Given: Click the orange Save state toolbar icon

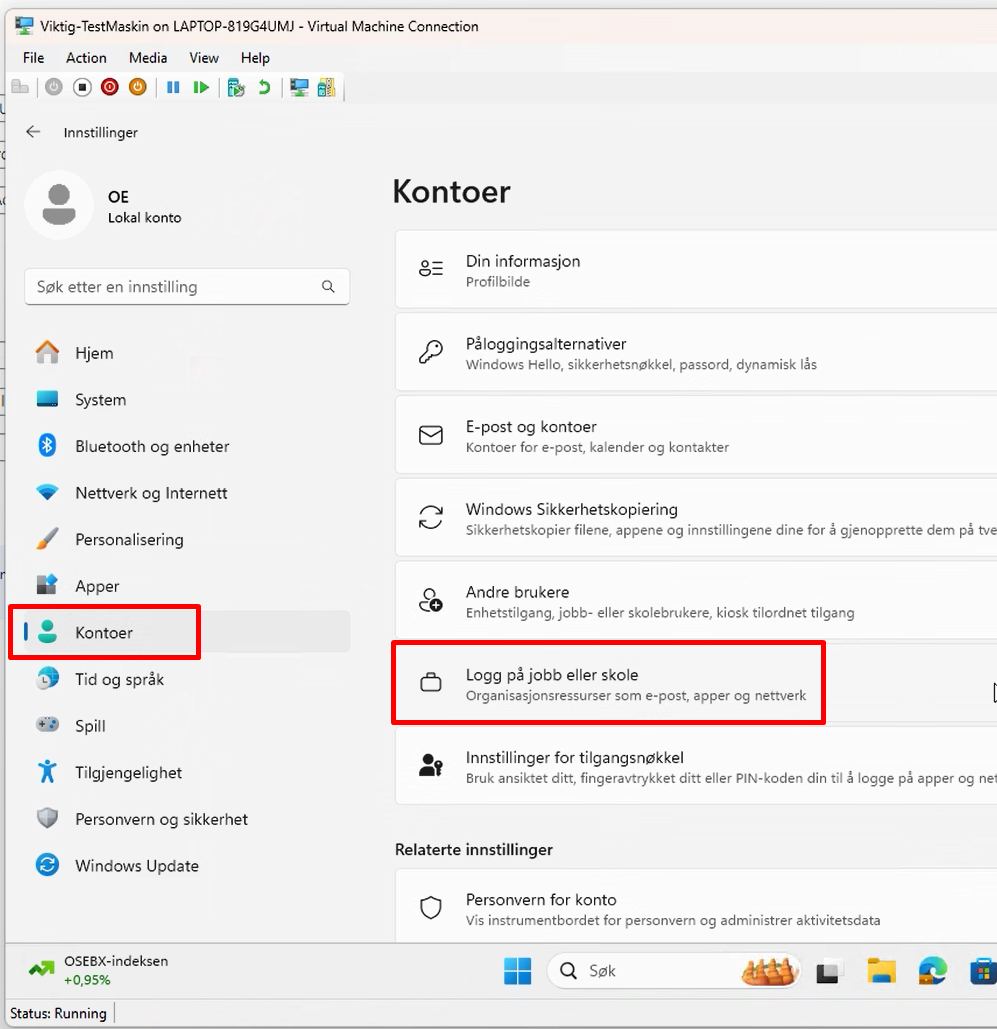Looking at the screenshot, I should [137, 87].
